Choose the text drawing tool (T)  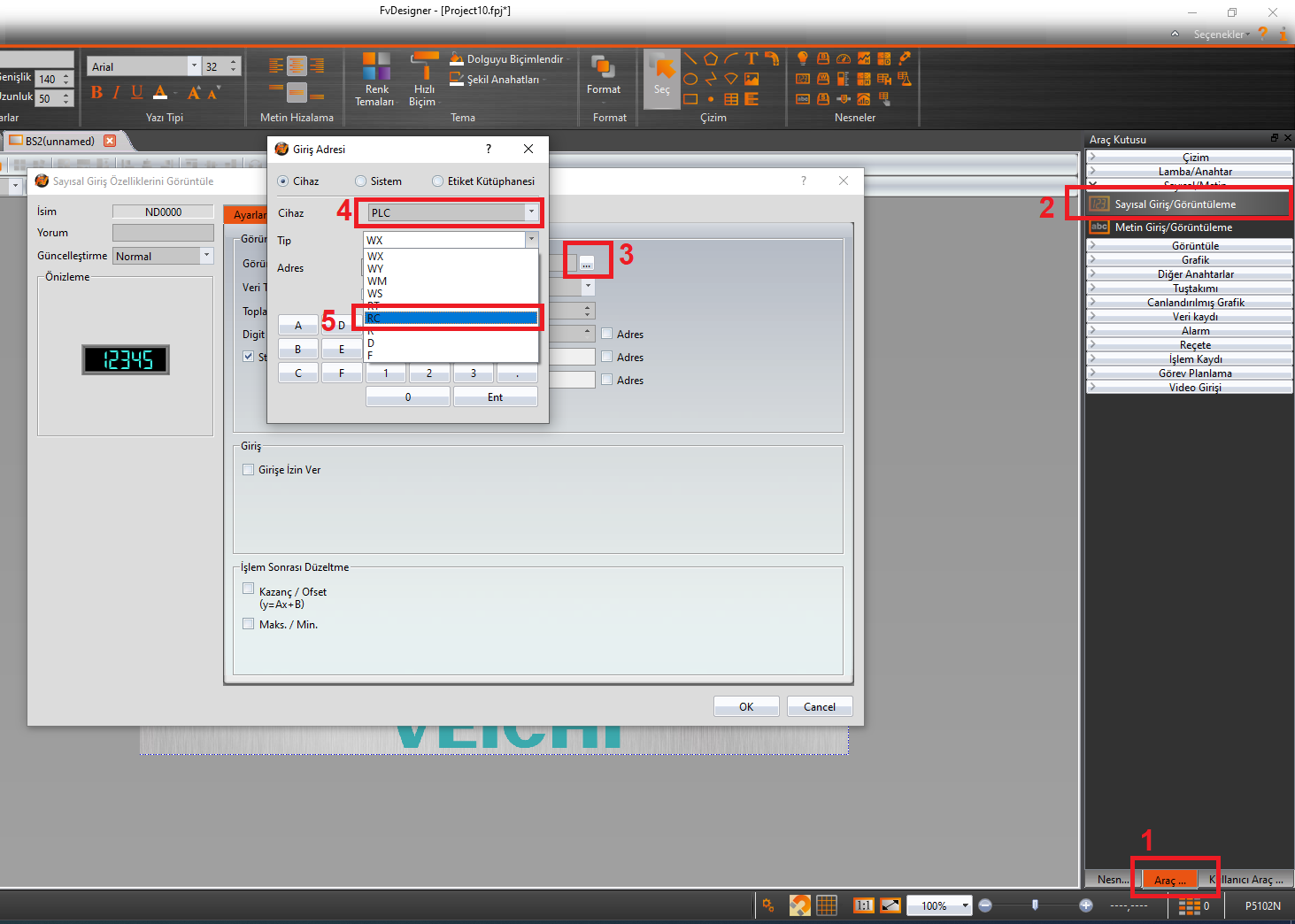(752, 58)
